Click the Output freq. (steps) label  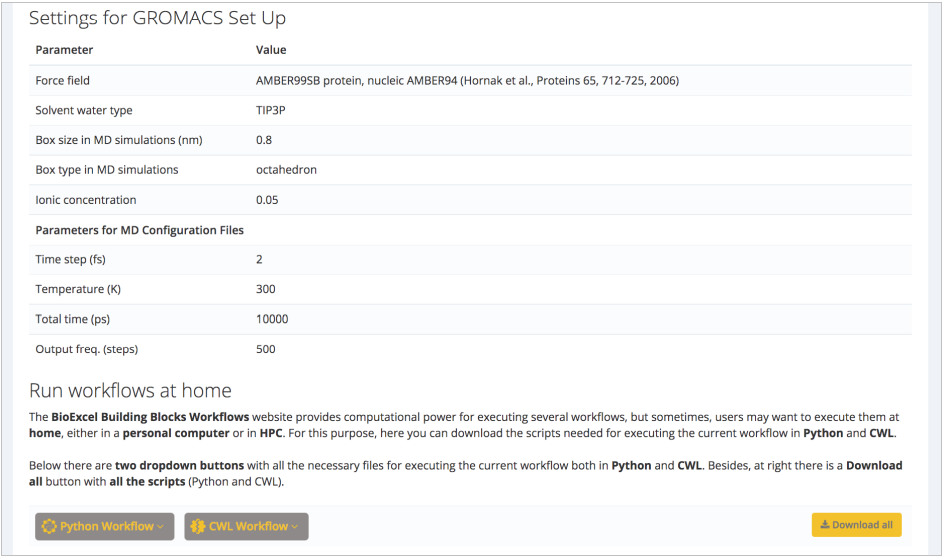[x=86, y=349]
